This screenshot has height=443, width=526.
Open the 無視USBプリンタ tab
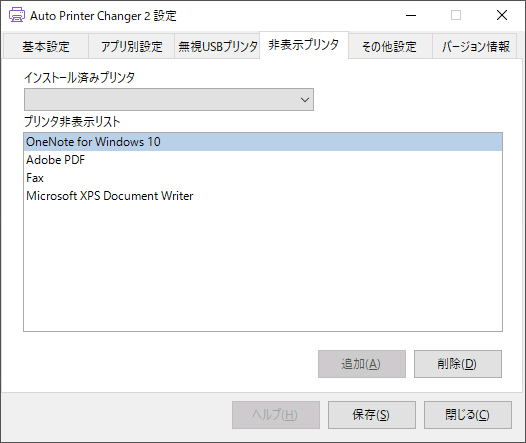pyautogui.click(x=217, y=46)
